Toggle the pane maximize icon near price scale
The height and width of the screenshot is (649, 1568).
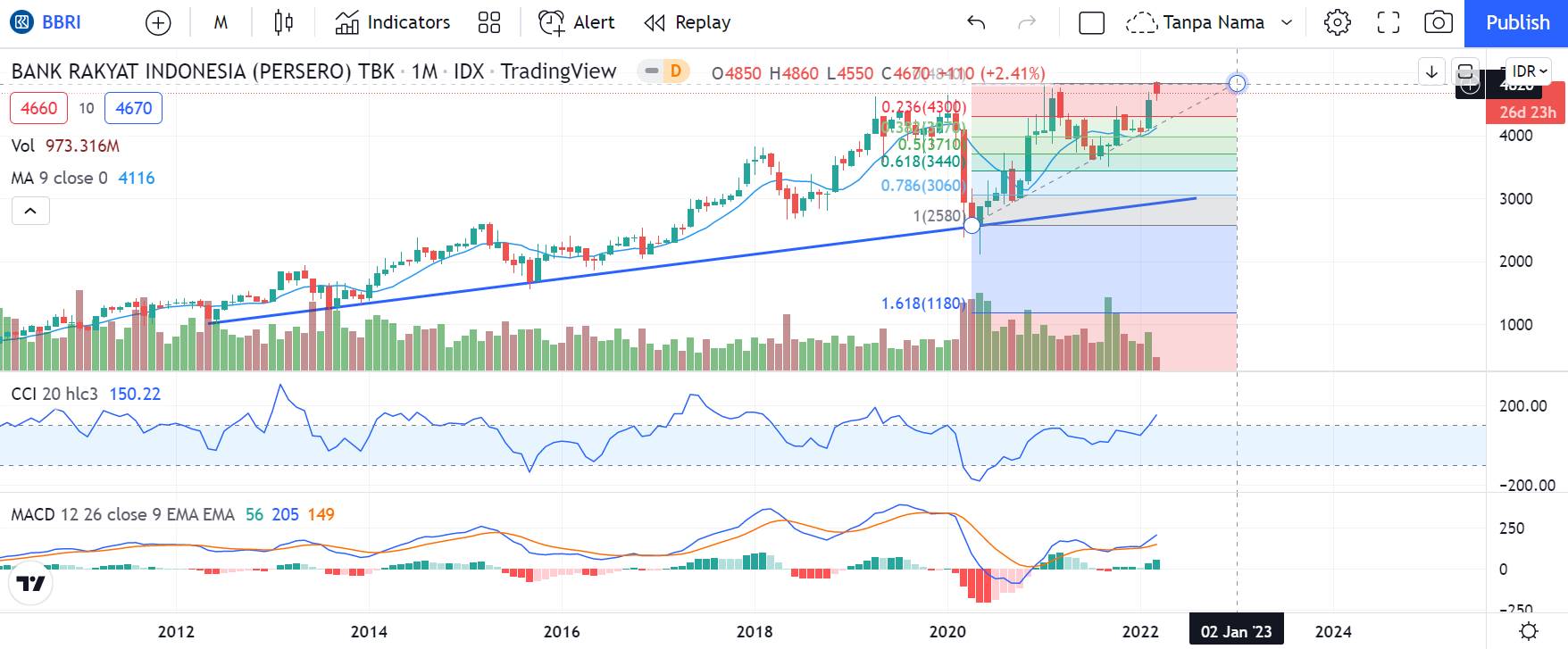pos(1465,71)
